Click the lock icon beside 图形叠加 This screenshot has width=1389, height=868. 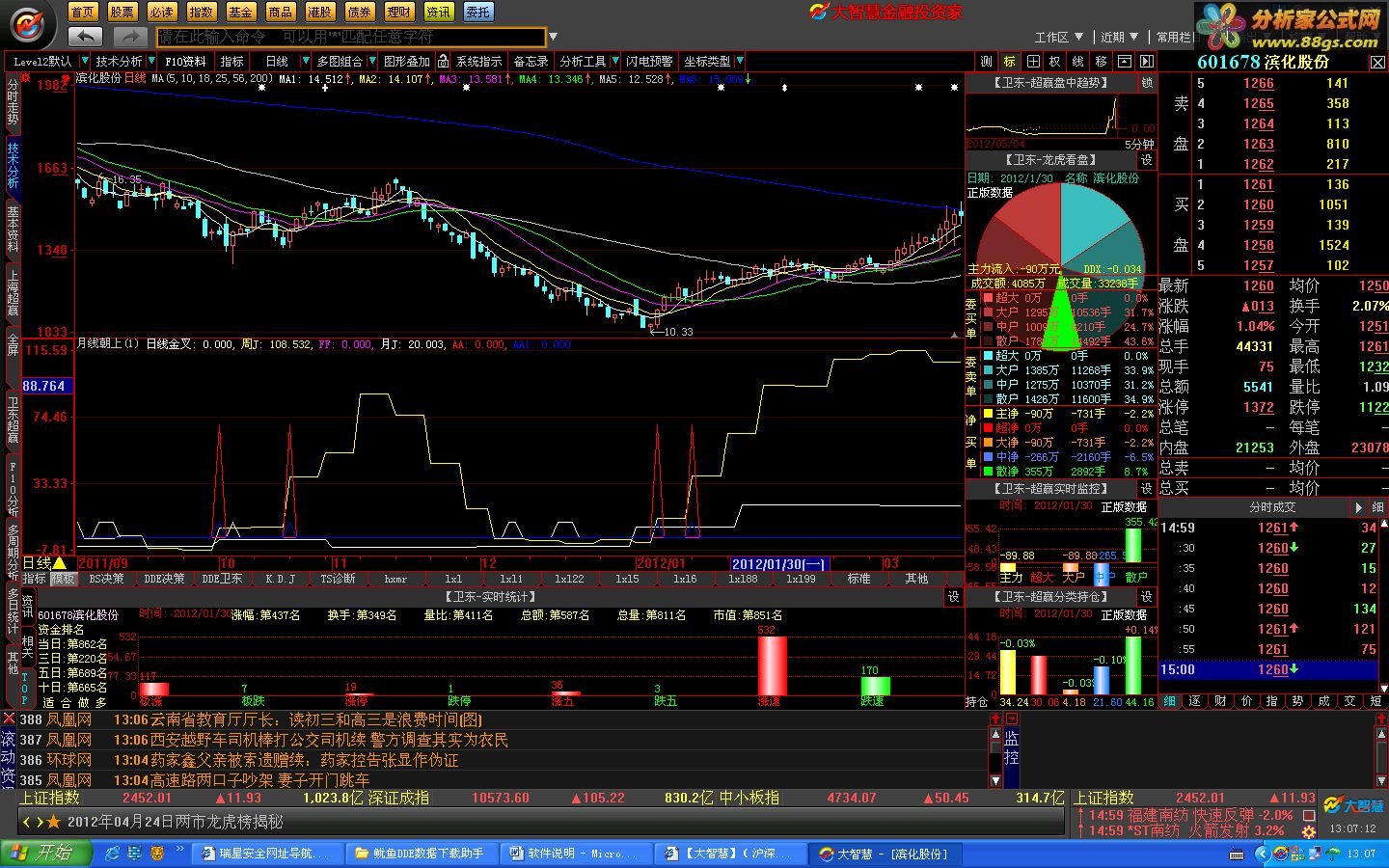(444, 61)
